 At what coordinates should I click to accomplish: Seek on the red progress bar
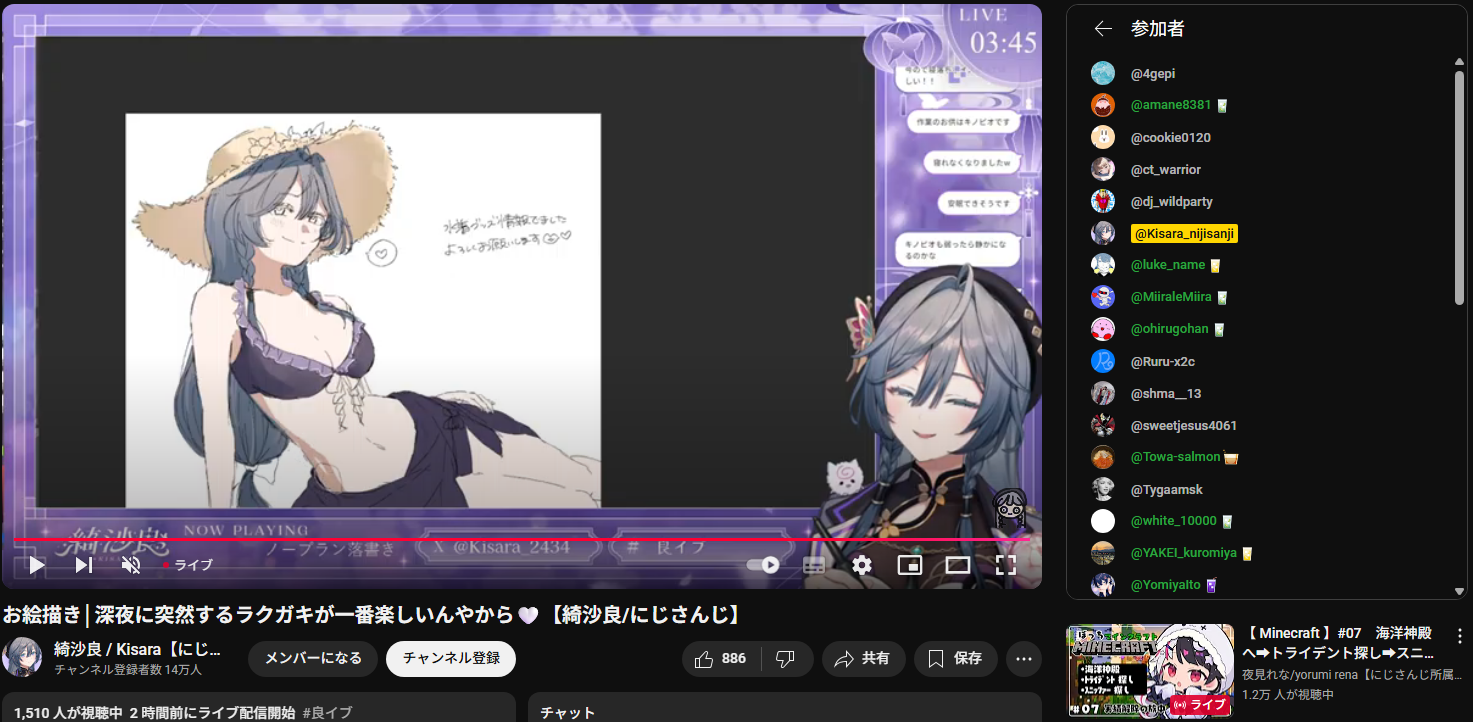pyautogui.click(x=521, y=540)
